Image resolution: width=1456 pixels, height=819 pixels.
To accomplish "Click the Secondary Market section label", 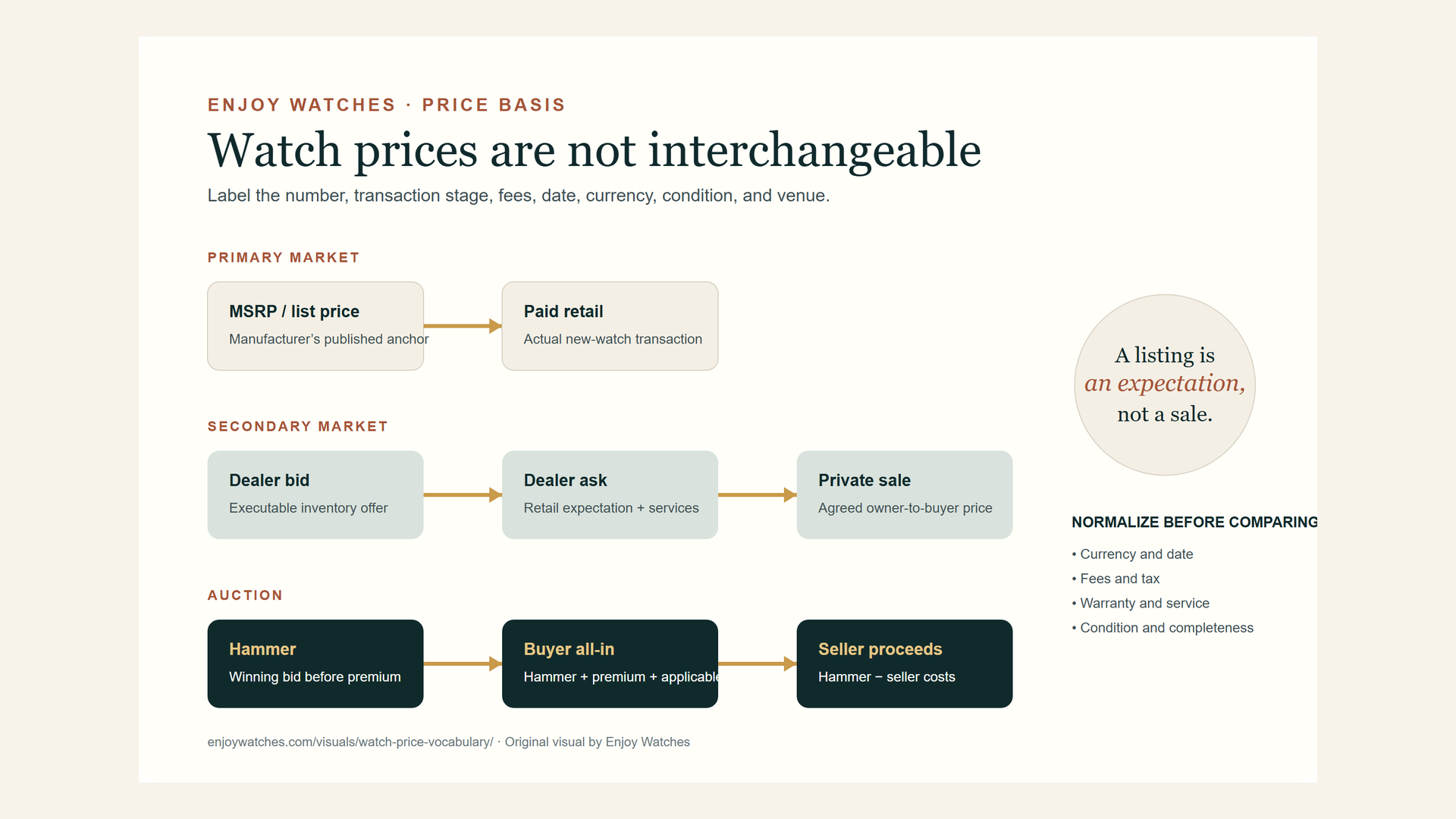I will (x=298, y=426).
